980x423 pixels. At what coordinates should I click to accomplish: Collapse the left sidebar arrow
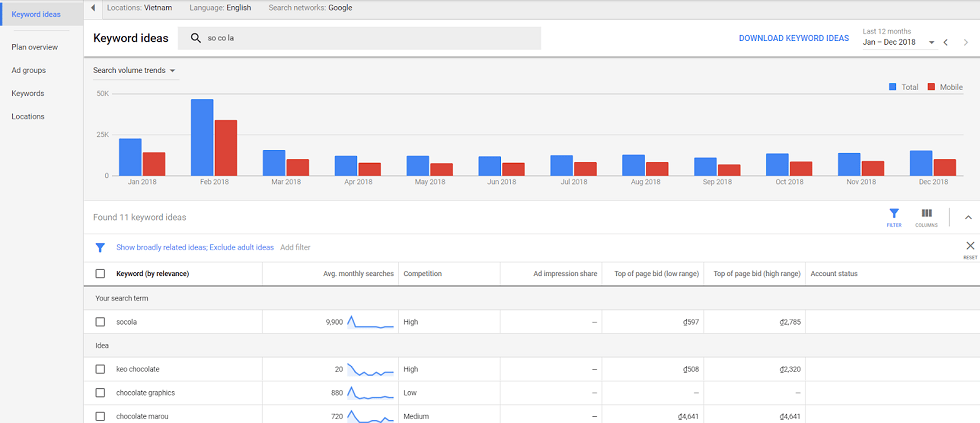pyautogui.click(x=92, y=8)
